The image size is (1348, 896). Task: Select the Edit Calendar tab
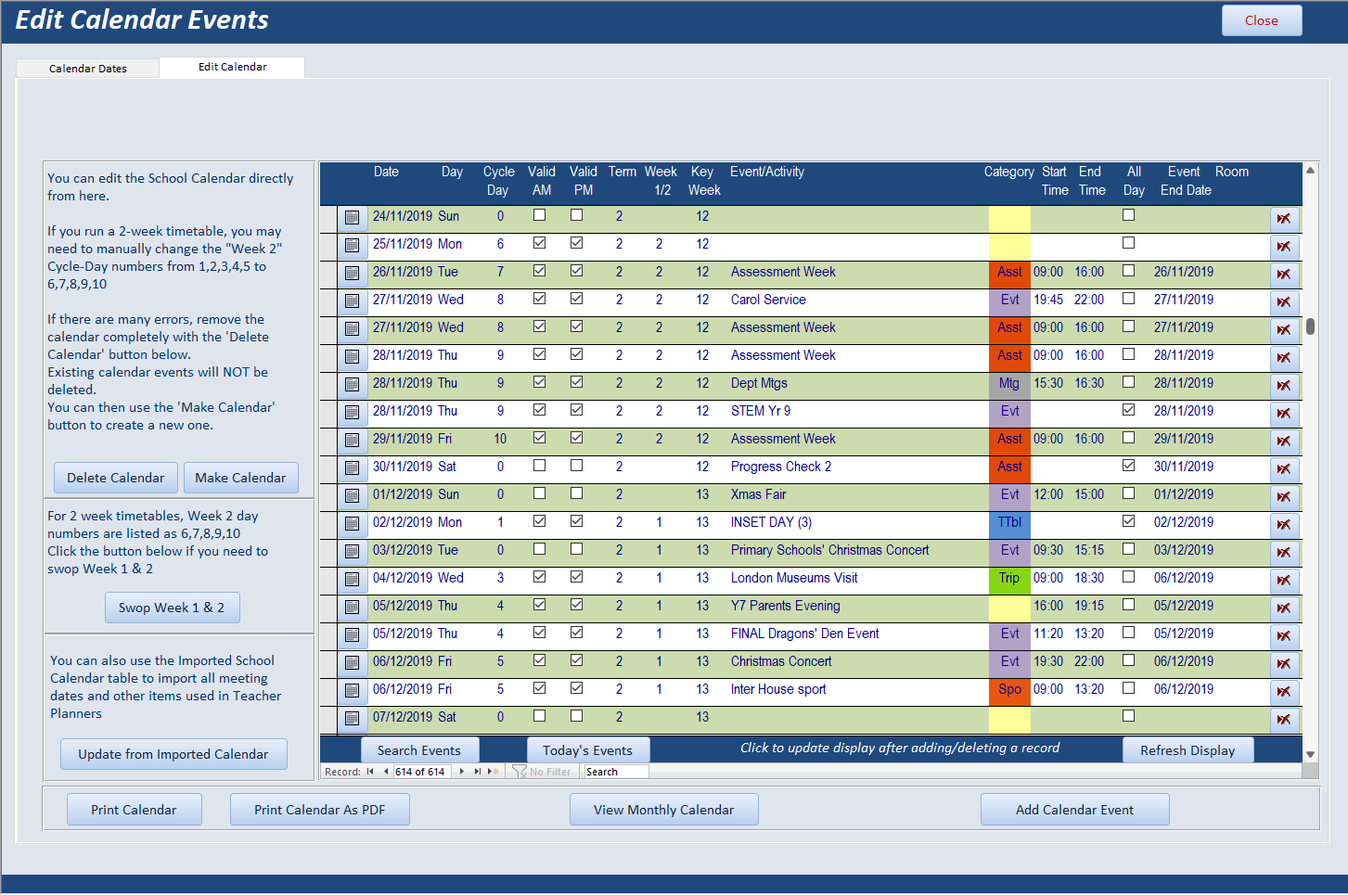tap(232, 67)
